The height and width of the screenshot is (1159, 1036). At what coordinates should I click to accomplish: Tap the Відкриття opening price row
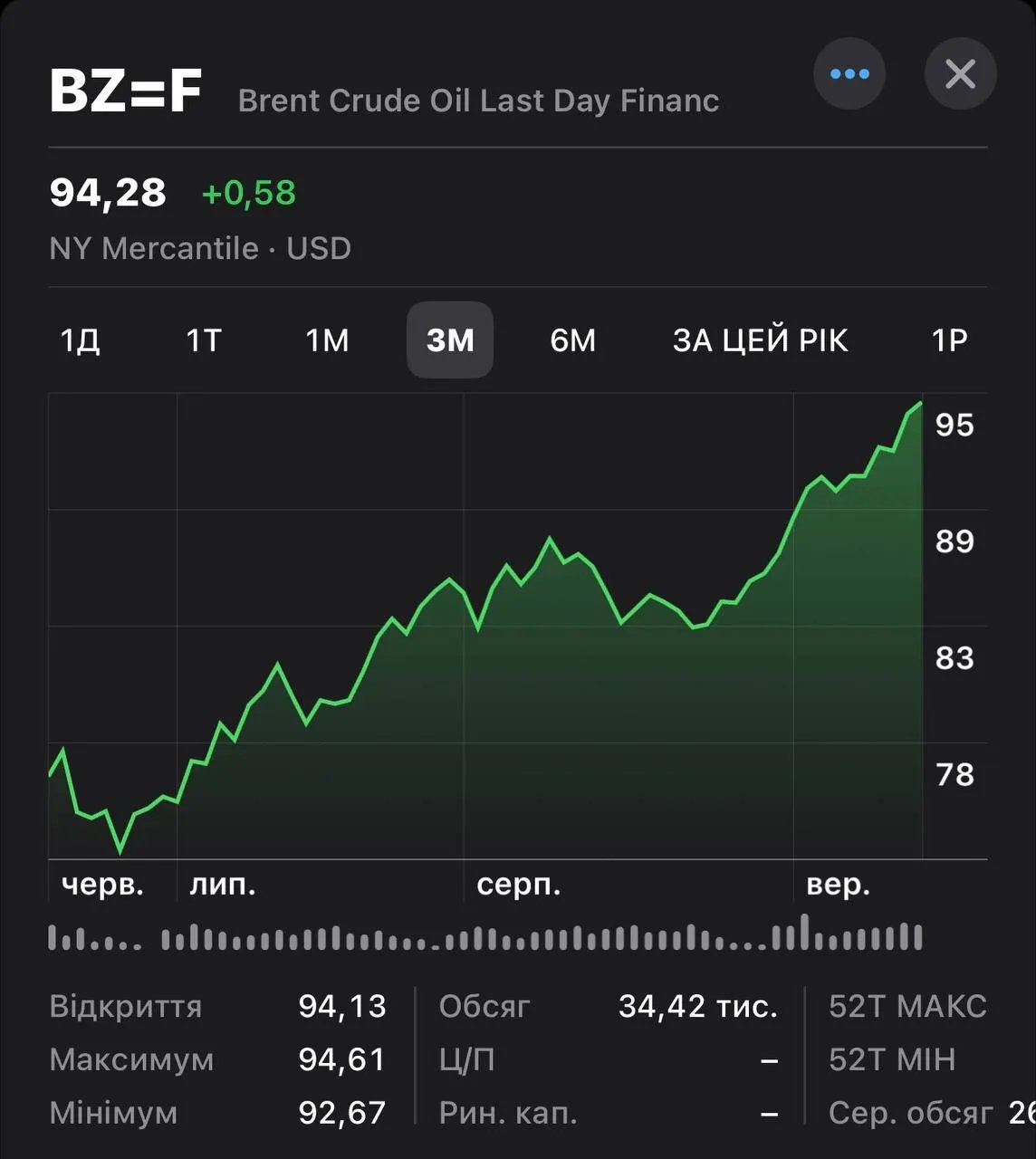[217, 1006]
